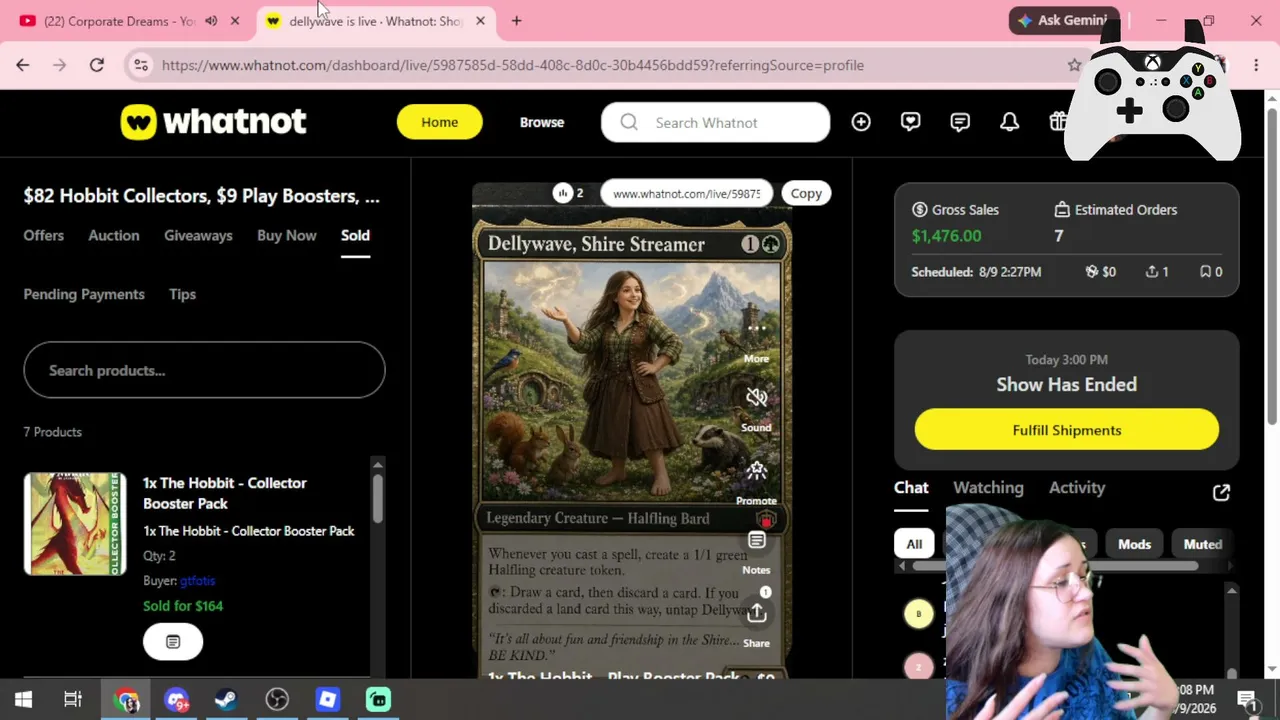Open Discord from the taskbar

[x=176, y=700]
